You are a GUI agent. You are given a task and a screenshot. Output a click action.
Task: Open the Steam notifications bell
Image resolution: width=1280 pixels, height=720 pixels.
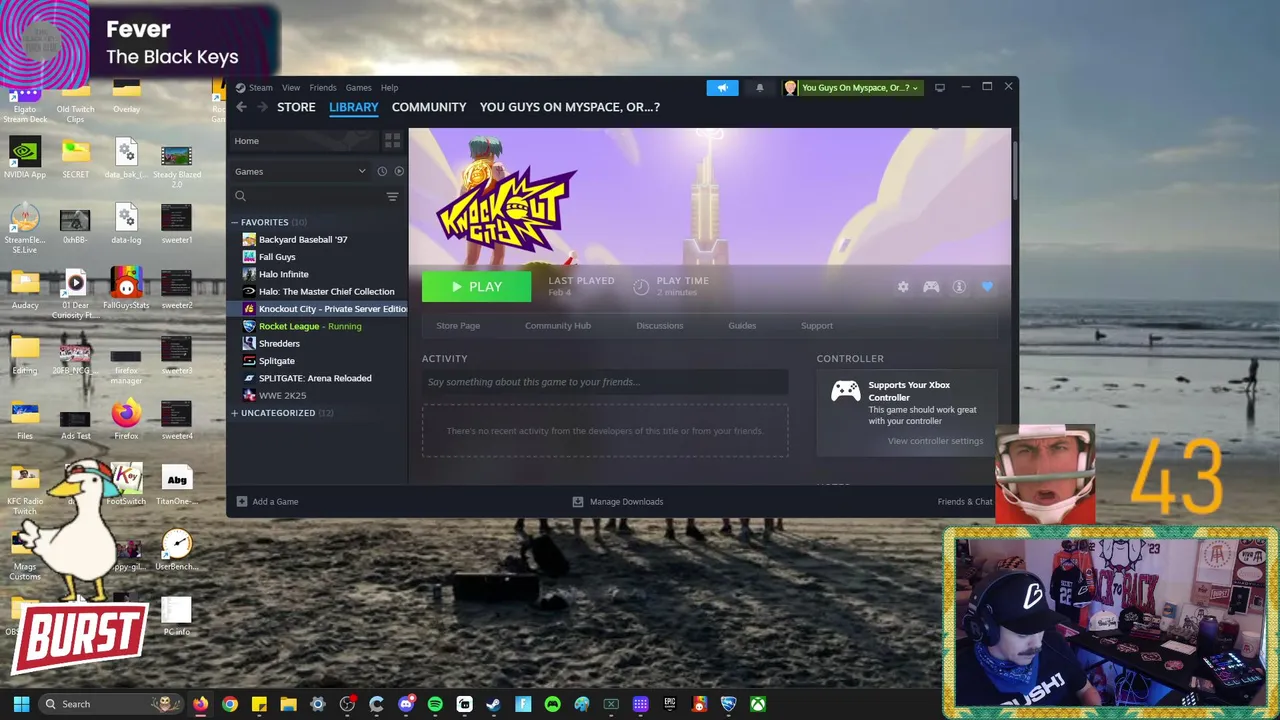pos(760,88)
